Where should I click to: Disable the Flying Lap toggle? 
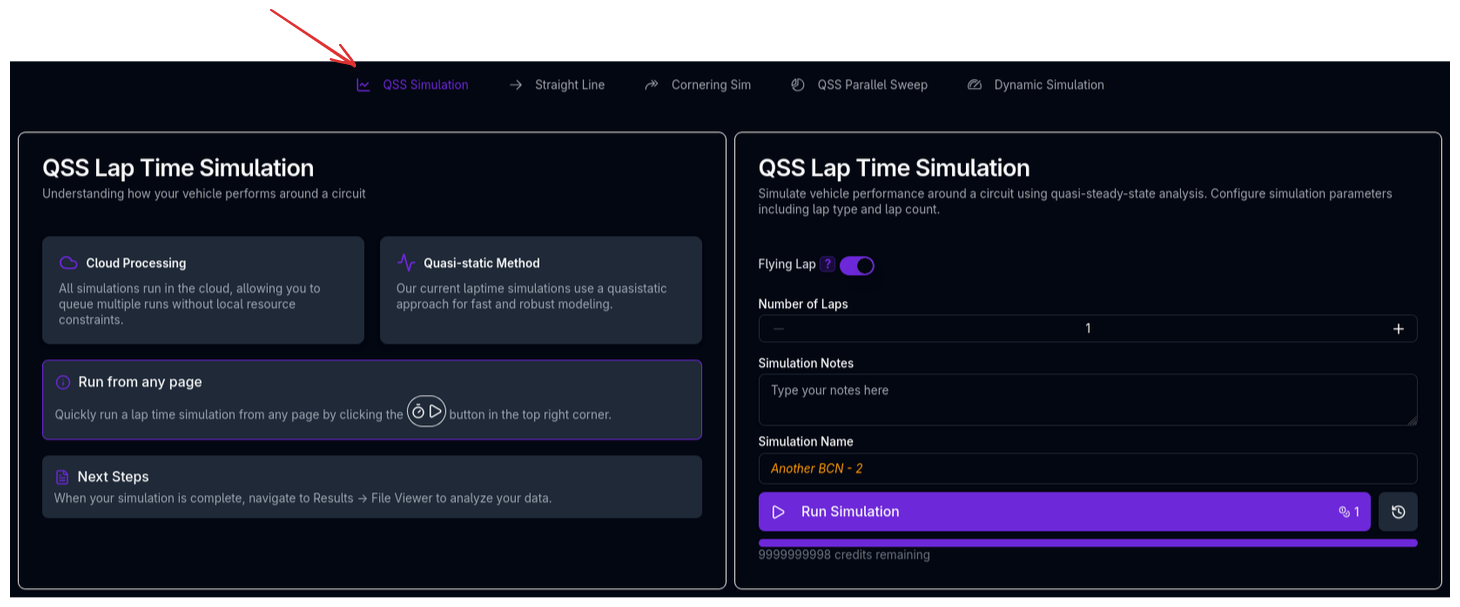click(x=857, y=265)
